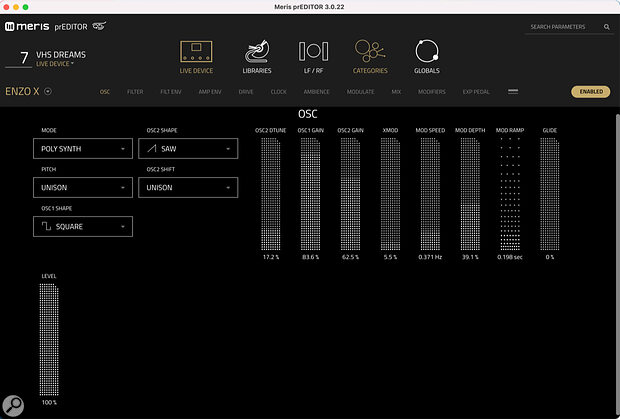Open the LF / RF icon

point(313,51)
